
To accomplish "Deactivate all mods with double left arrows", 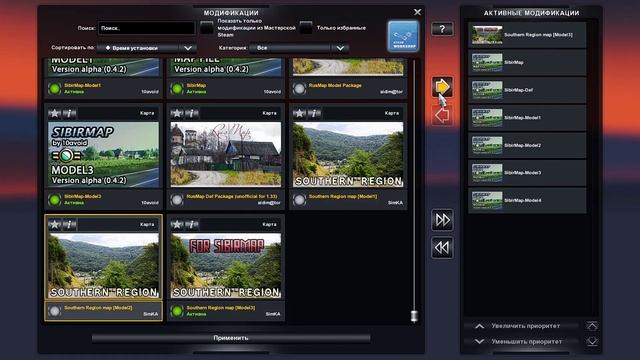I will (x=442, y=247).
